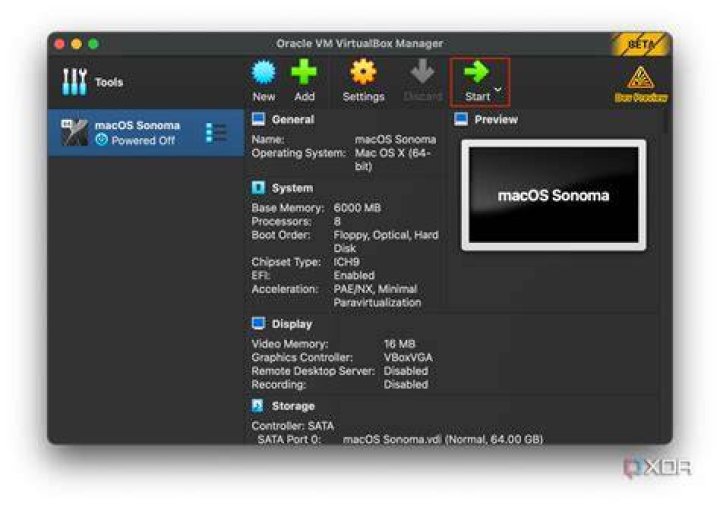This screenshot has width=720, height=507.
Task: Open the System section header
Action: point(292,188)
